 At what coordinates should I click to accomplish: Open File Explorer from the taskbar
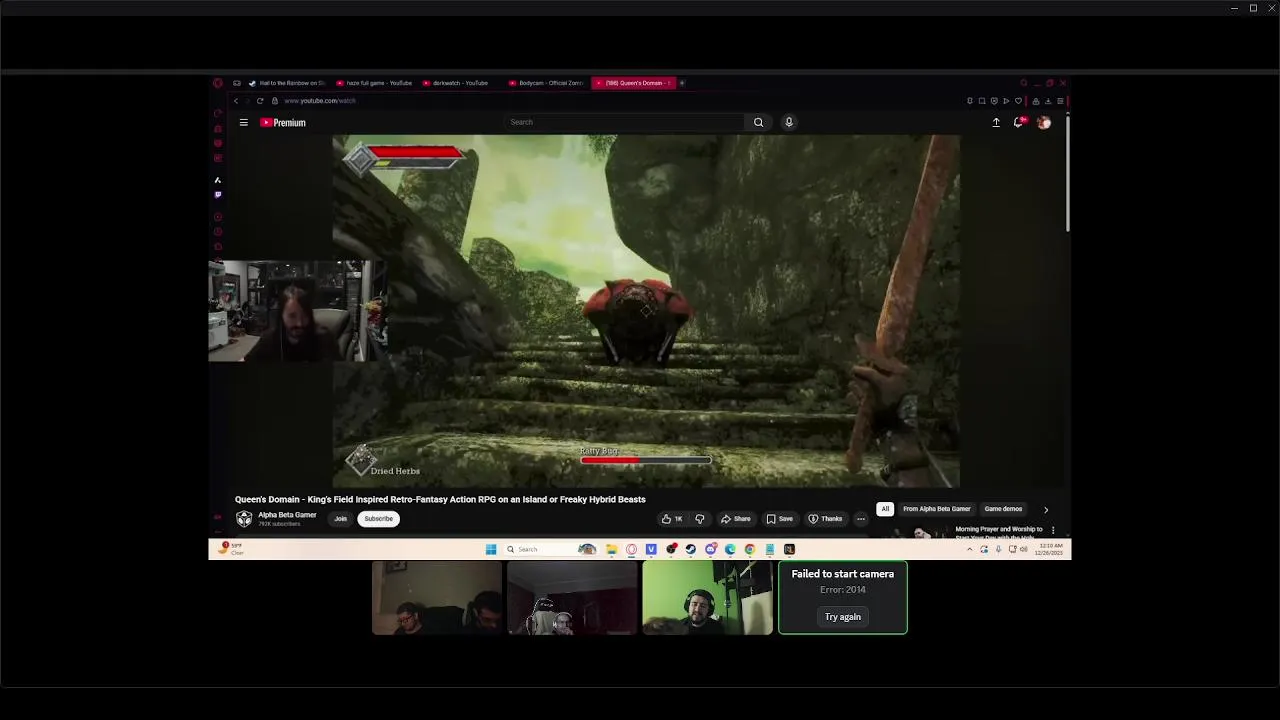tap(611, 549)
